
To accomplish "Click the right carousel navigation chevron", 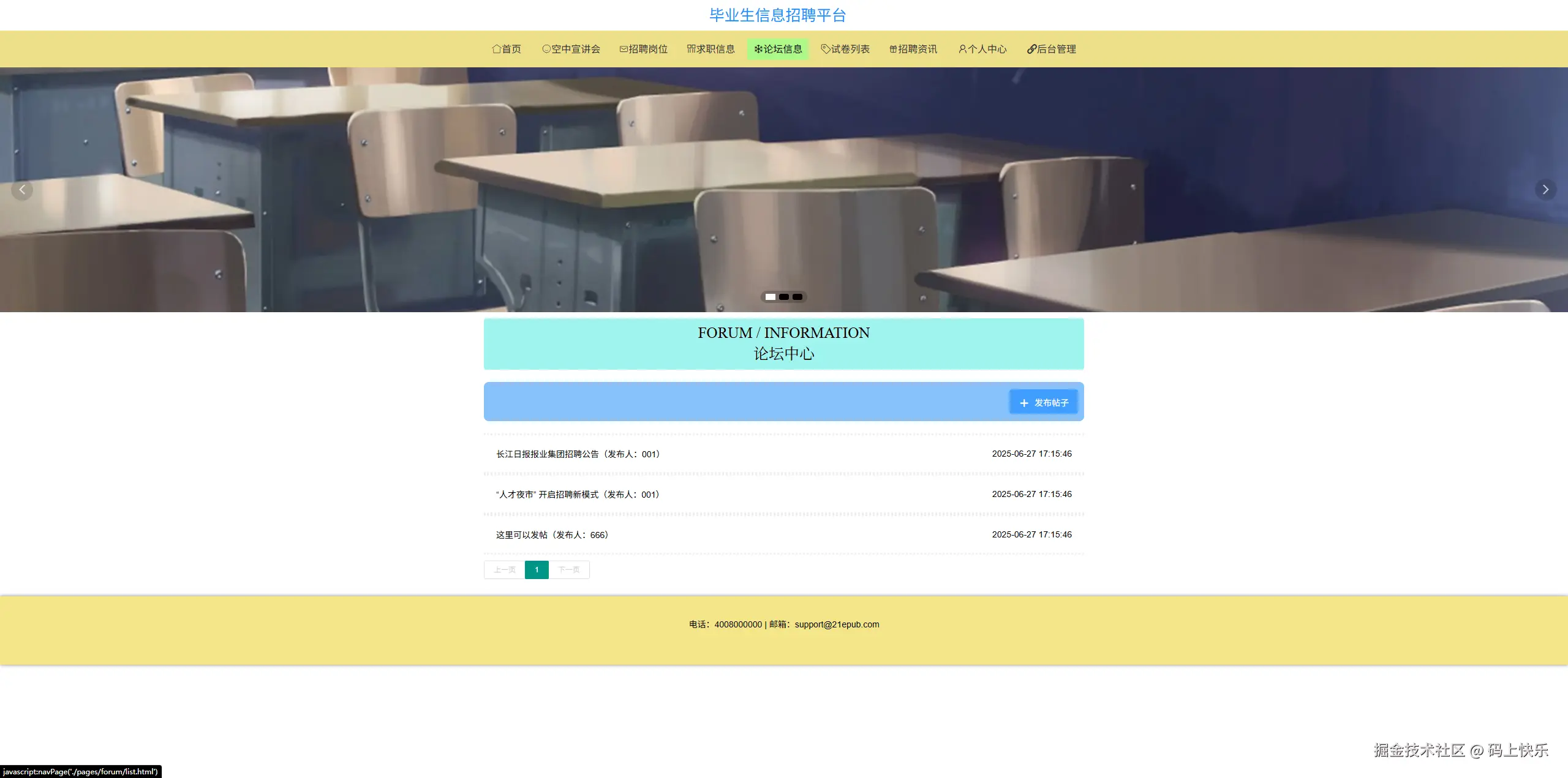I will 1545,190.
